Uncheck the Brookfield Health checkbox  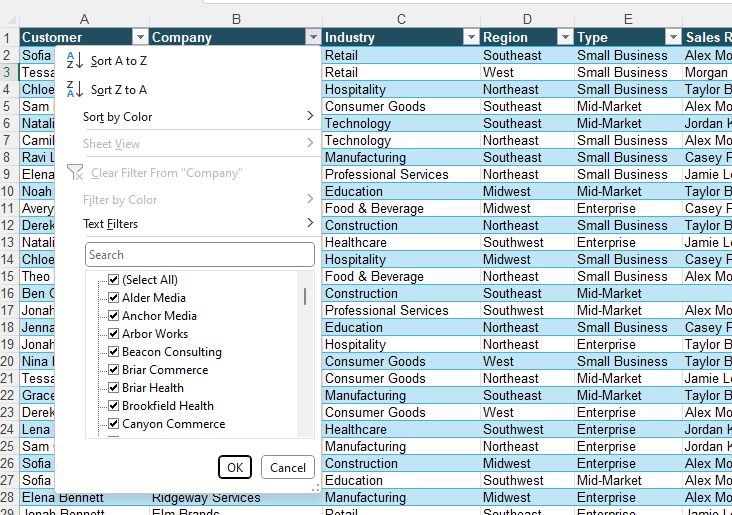point(113,406)
